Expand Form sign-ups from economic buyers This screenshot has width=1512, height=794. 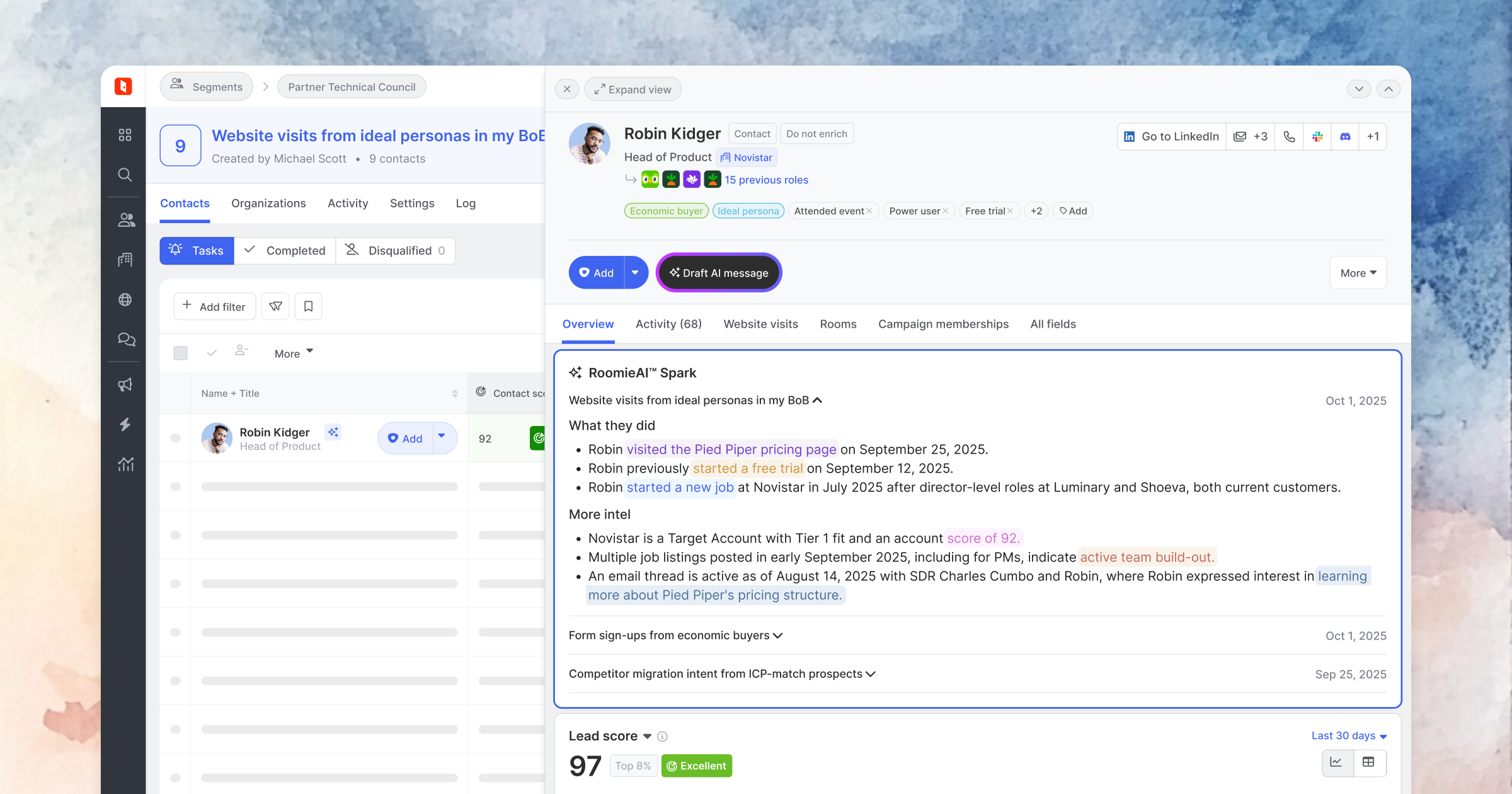[x=675, y=635]
